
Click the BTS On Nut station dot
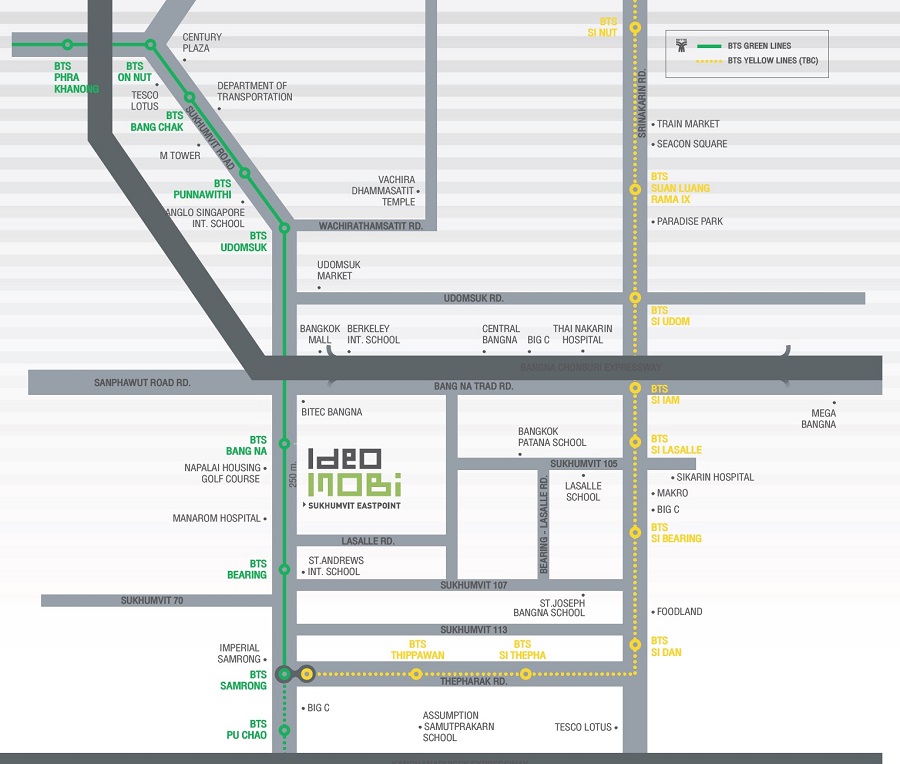coord(150,45)
